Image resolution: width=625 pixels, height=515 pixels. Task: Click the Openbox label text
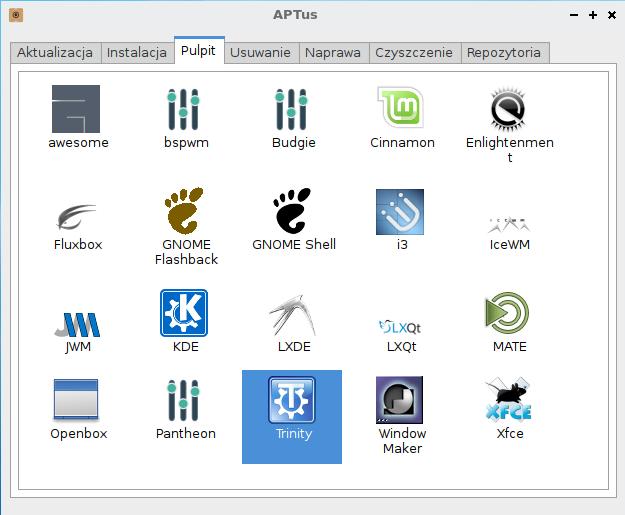pos(79,434)
